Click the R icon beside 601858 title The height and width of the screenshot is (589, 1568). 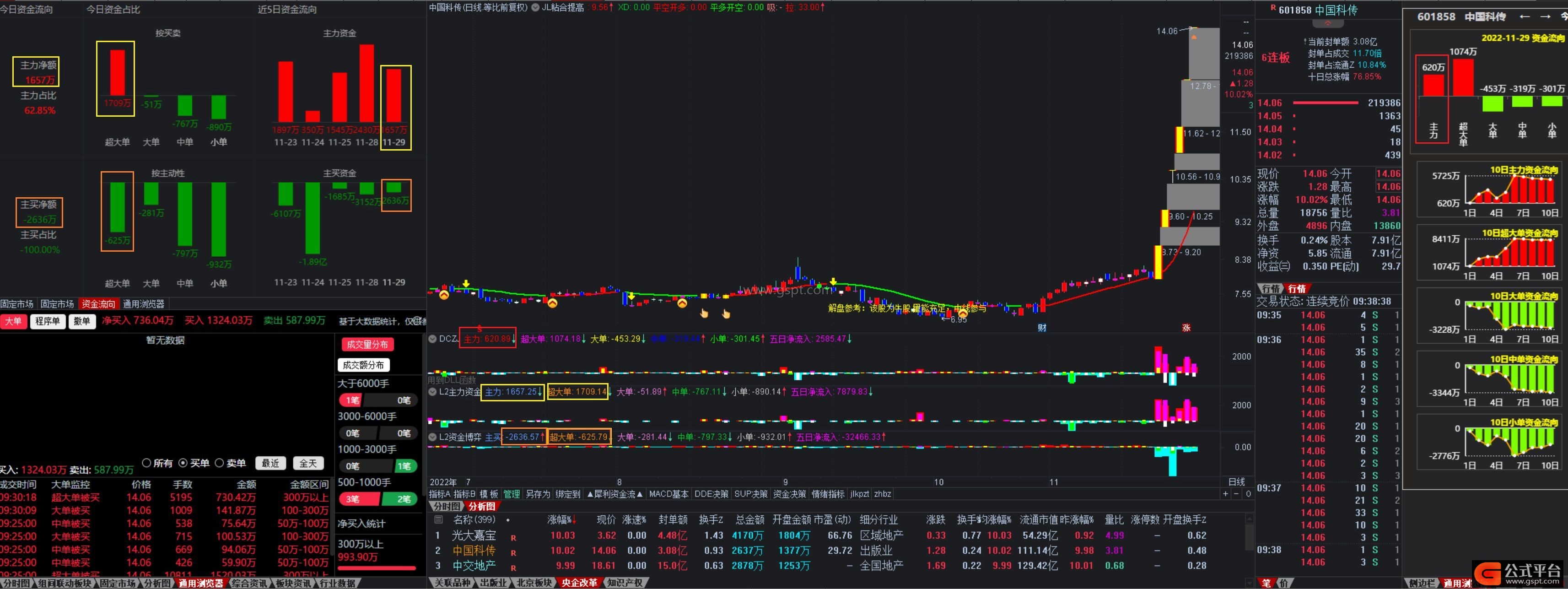(x=1273, y=8)
